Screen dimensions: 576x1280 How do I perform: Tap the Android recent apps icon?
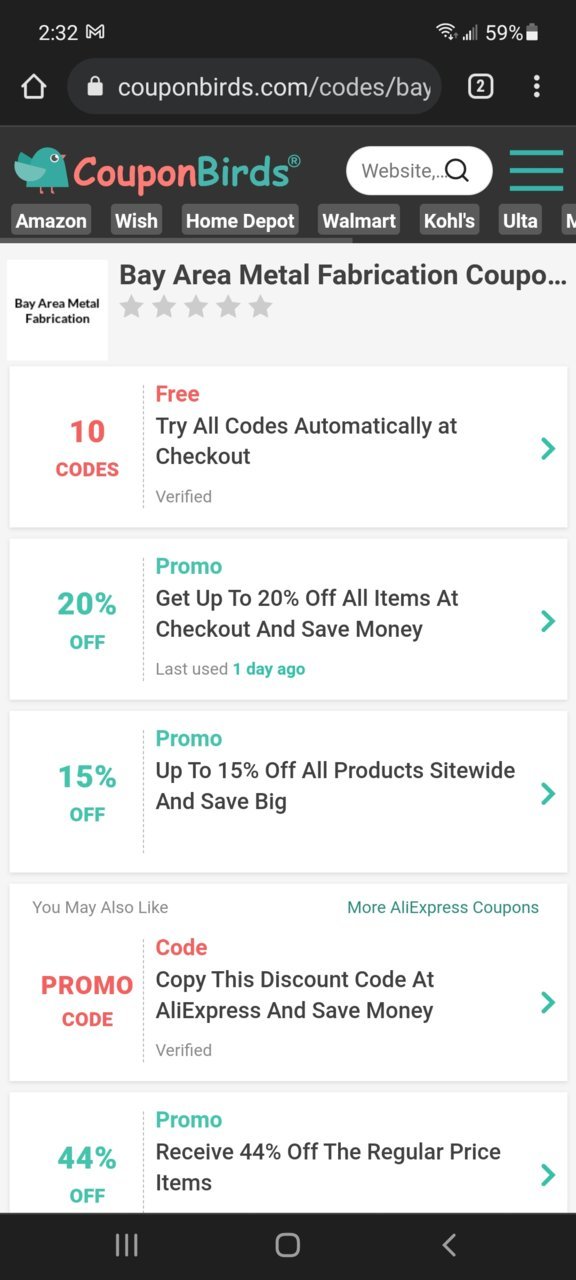point(126,1244)
